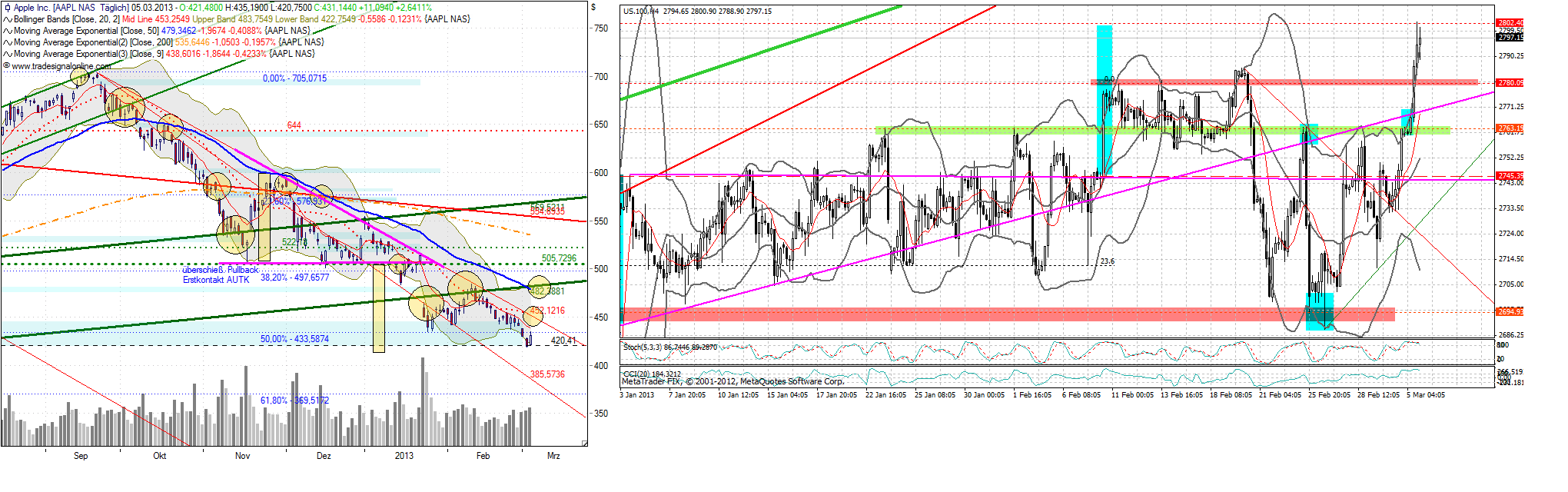Click the 23.6 Fibonacci label on US.100 chart
The image size is (1568, 492).
pyautogui.click(x=1107, y=261)
